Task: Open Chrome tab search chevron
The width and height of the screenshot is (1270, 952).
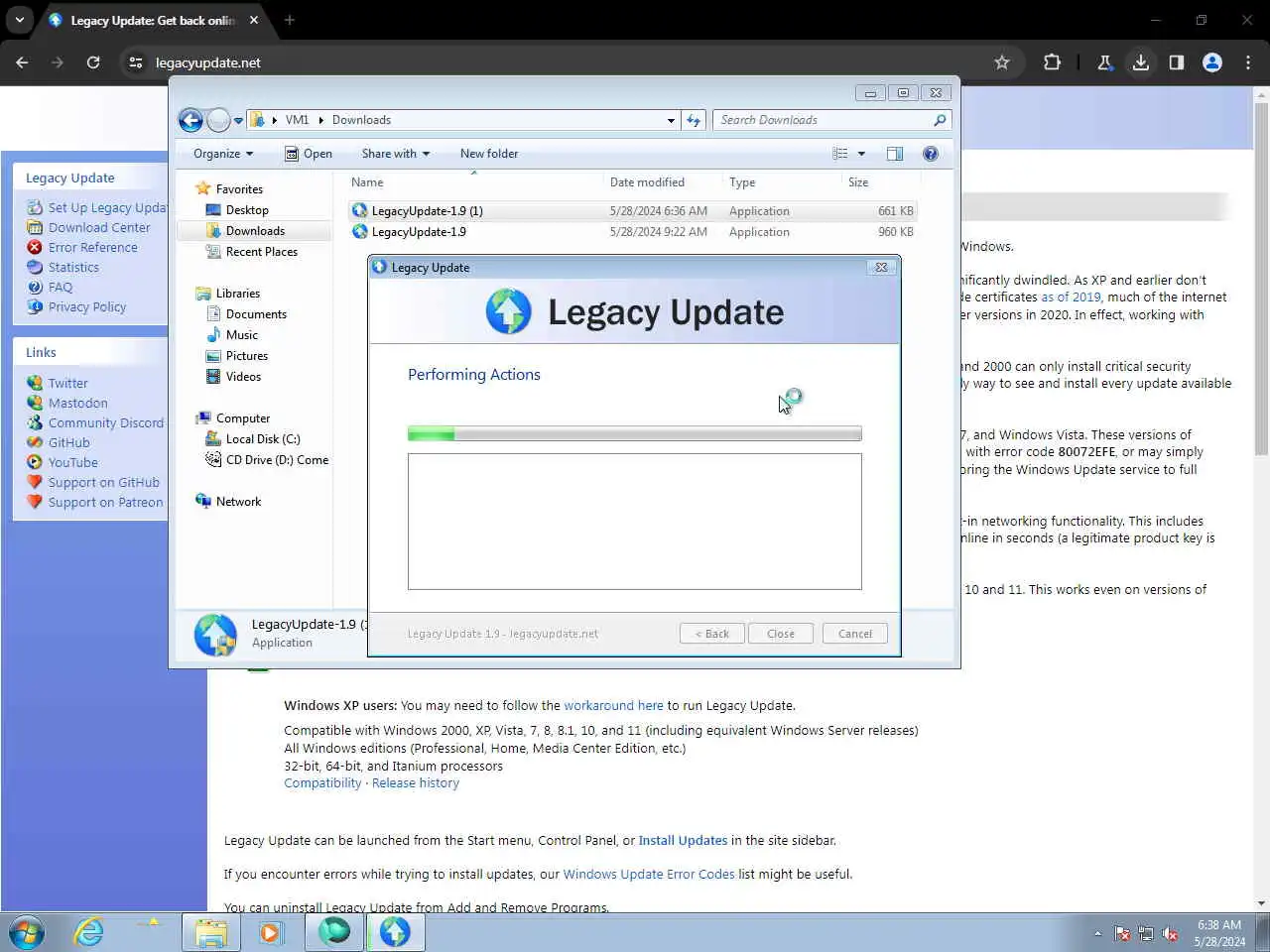Action: [x=19, y=20]
